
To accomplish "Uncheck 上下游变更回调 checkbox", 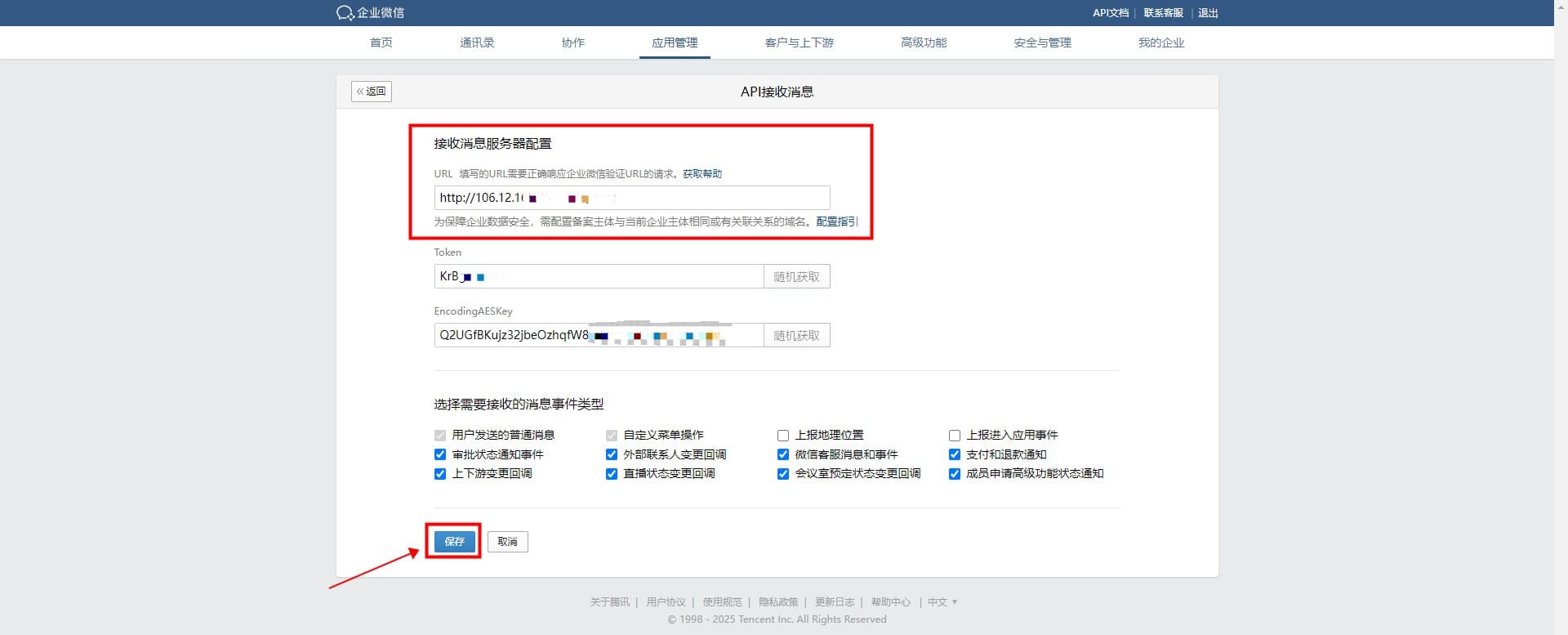I will coord(440,474).
